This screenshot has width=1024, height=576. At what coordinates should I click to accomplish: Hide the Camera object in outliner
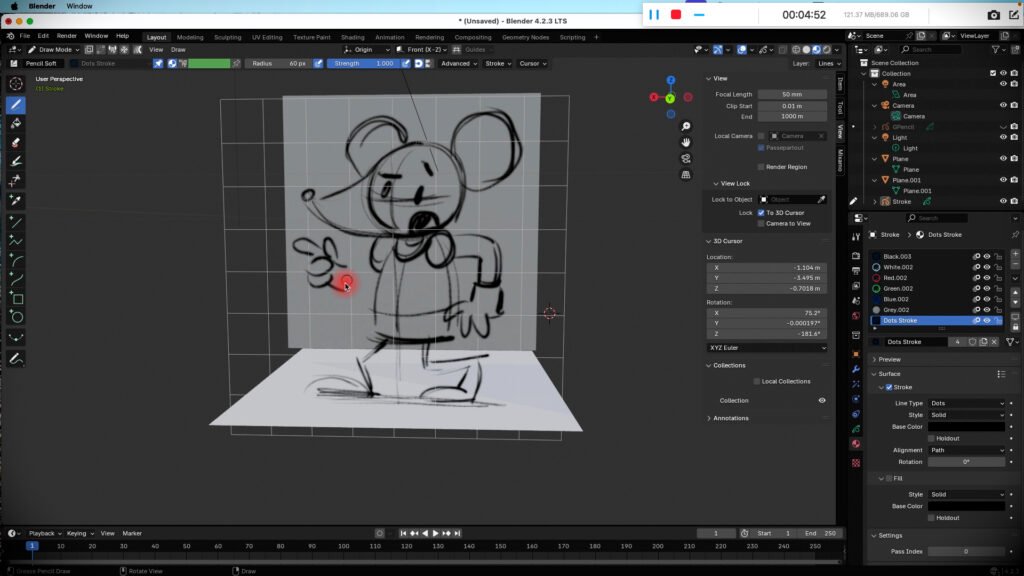[1003, 105]
